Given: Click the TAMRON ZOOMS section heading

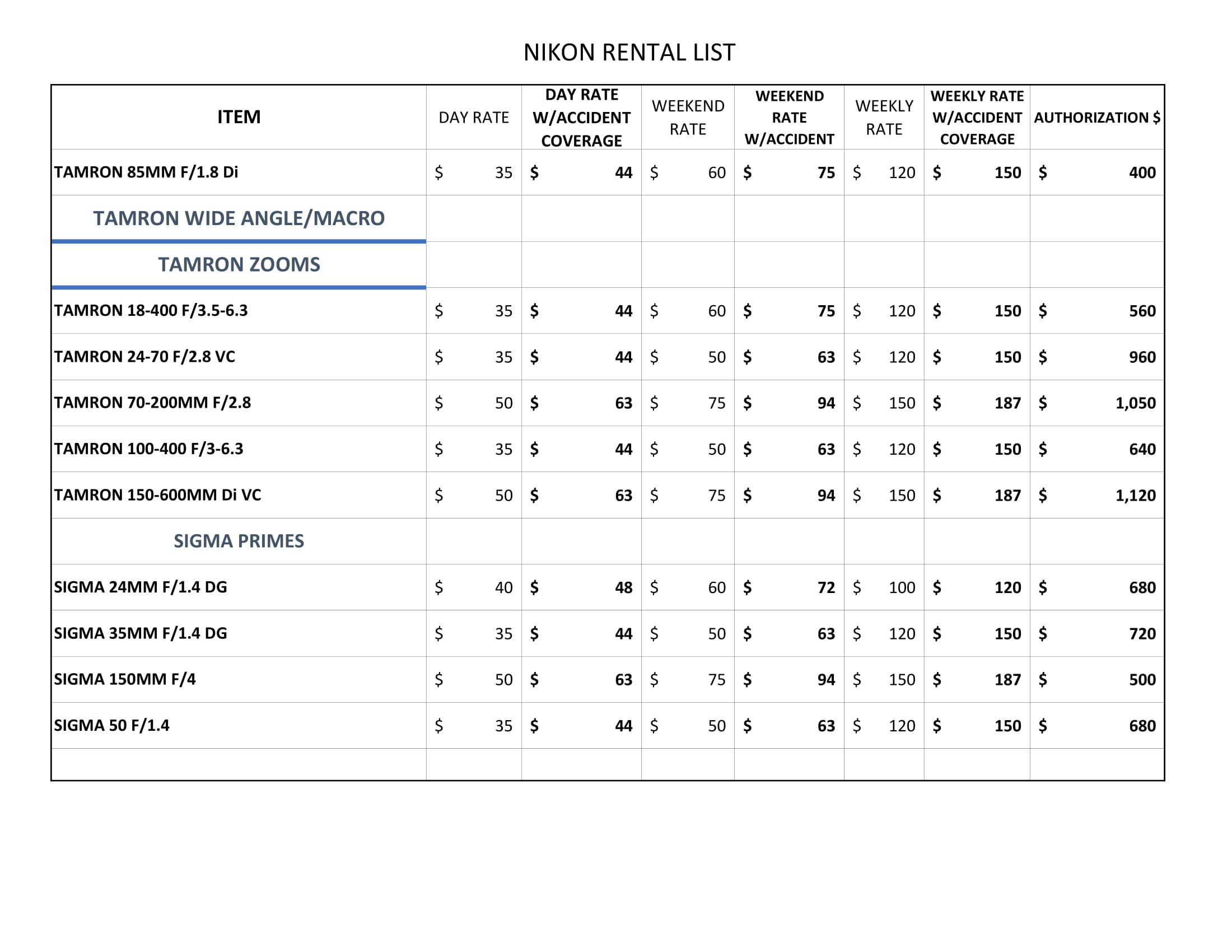Looking at the screenshot, I should tap(239, 264).
